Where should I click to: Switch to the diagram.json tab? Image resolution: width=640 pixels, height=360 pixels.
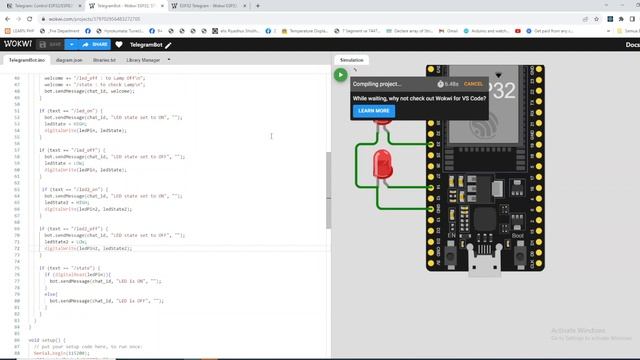click(69, 60)
